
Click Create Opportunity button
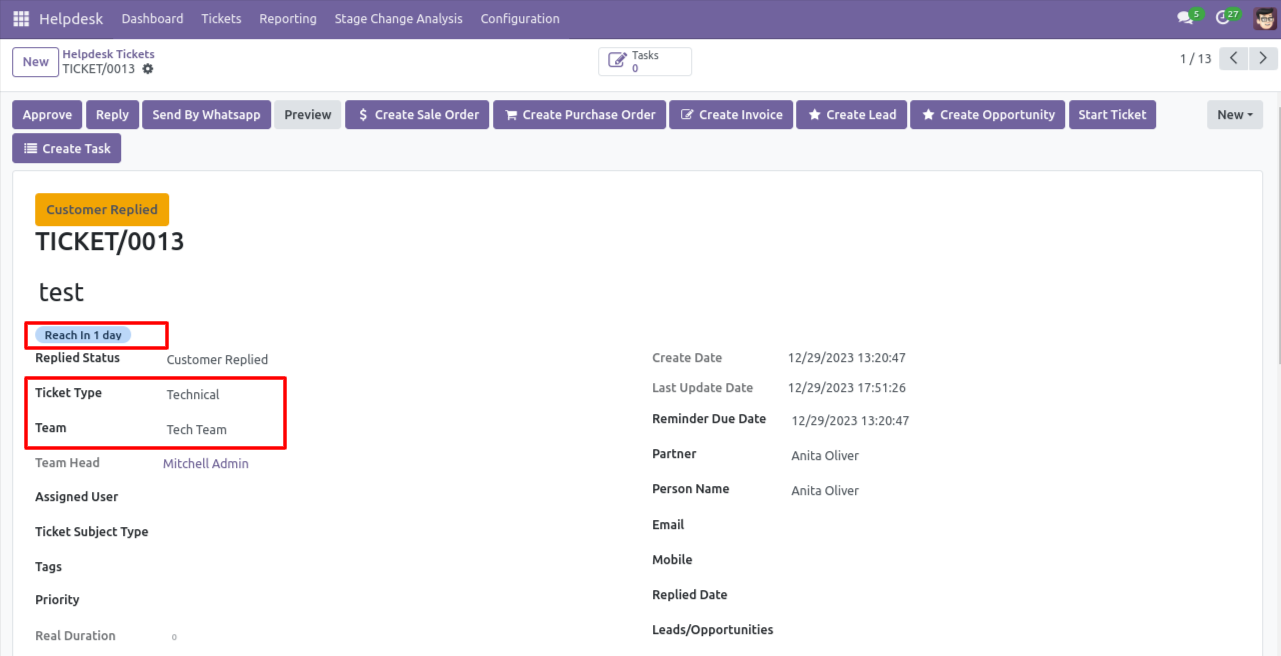point(988,115)
